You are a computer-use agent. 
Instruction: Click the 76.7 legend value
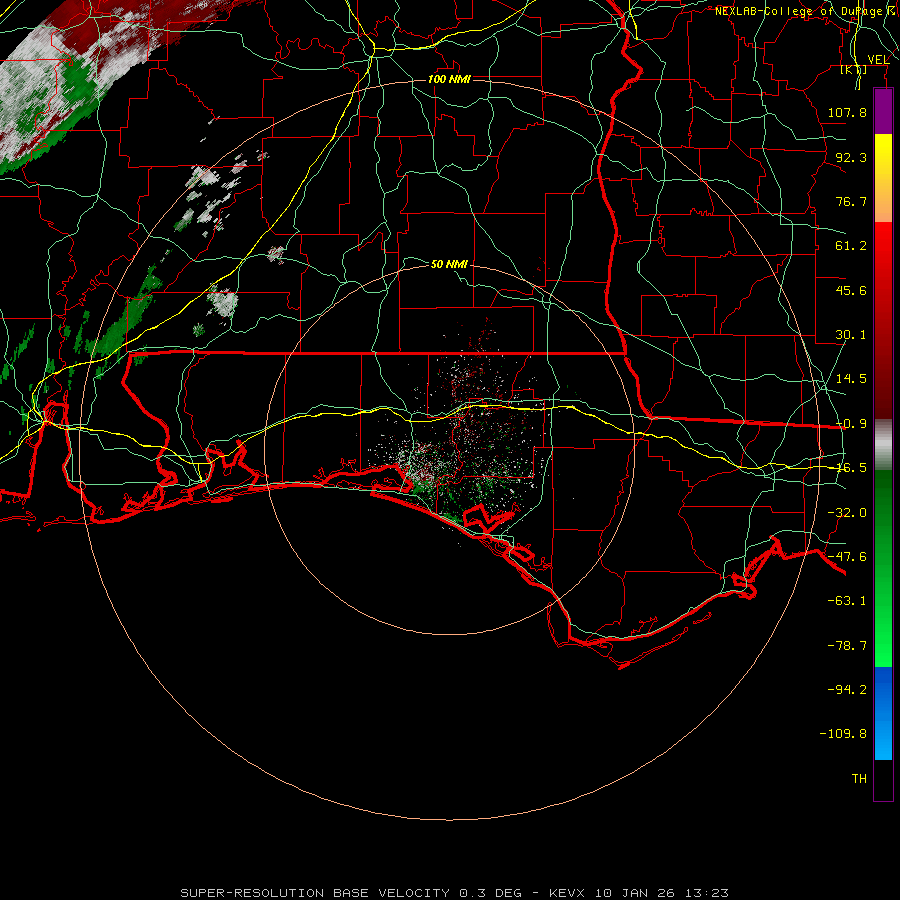pos(851,201)
